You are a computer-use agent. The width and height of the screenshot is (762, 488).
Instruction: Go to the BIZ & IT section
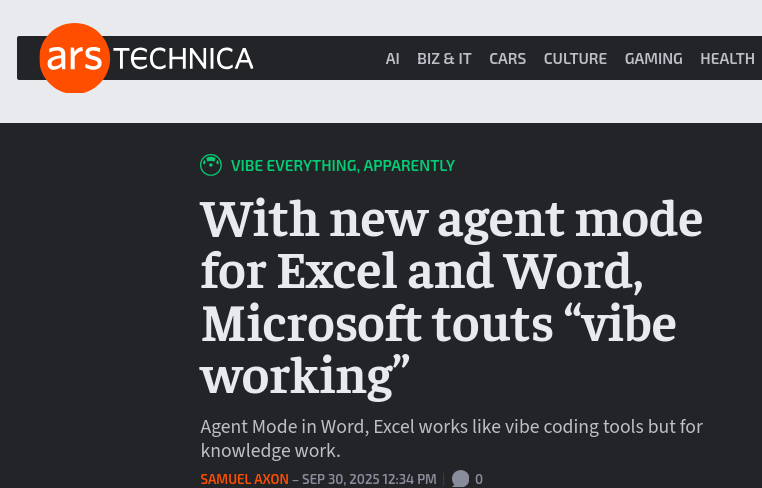coord(444,59)
